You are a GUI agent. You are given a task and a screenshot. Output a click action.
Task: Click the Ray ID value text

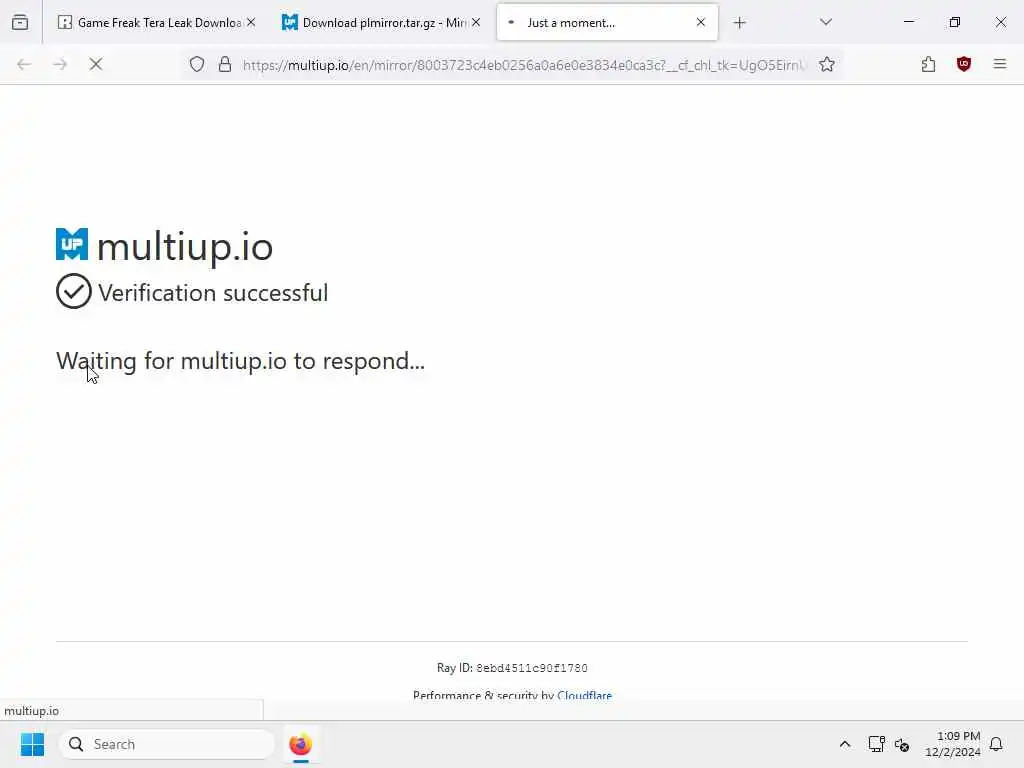532,668
